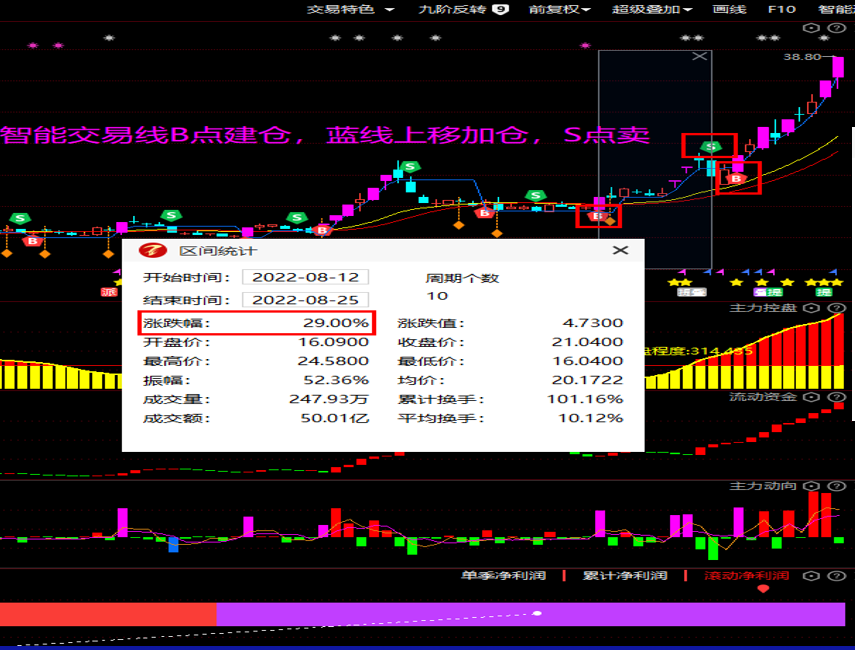Open main chart settings hexagon icon
The height and width of the screenshot is (650, 855).
tap(811, 28)
